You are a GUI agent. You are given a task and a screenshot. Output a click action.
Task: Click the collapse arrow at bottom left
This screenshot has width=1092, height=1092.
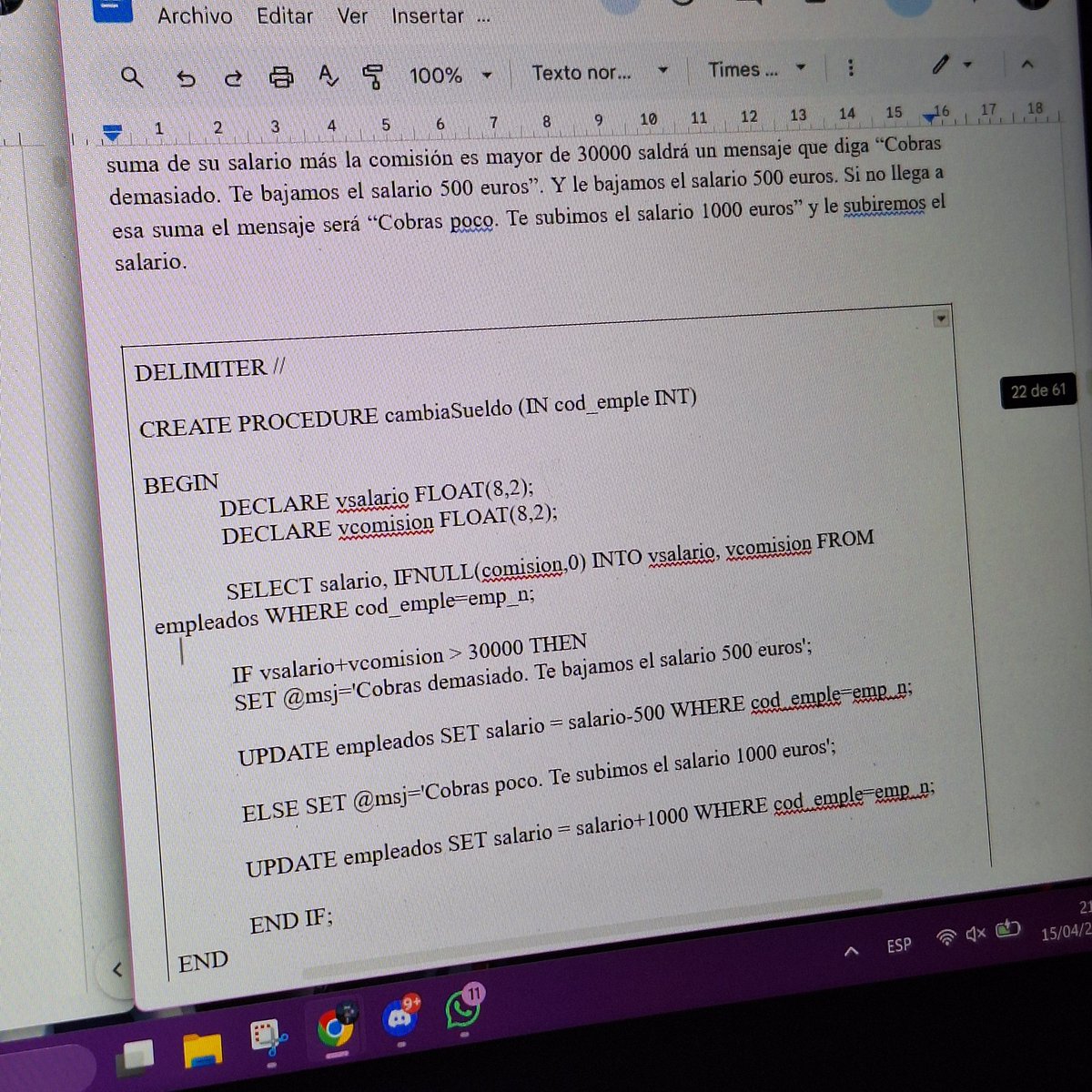116,969
